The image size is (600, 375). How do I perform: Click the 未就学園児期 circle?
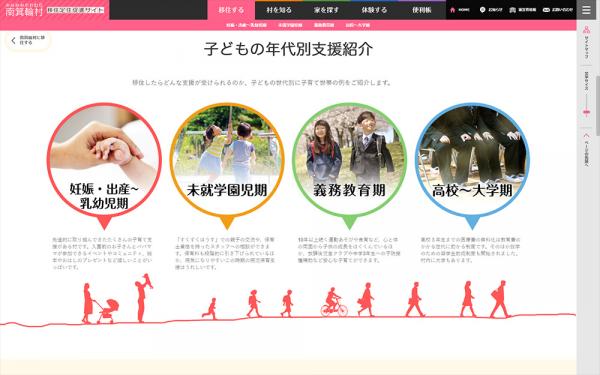click(x=227, y=160)
